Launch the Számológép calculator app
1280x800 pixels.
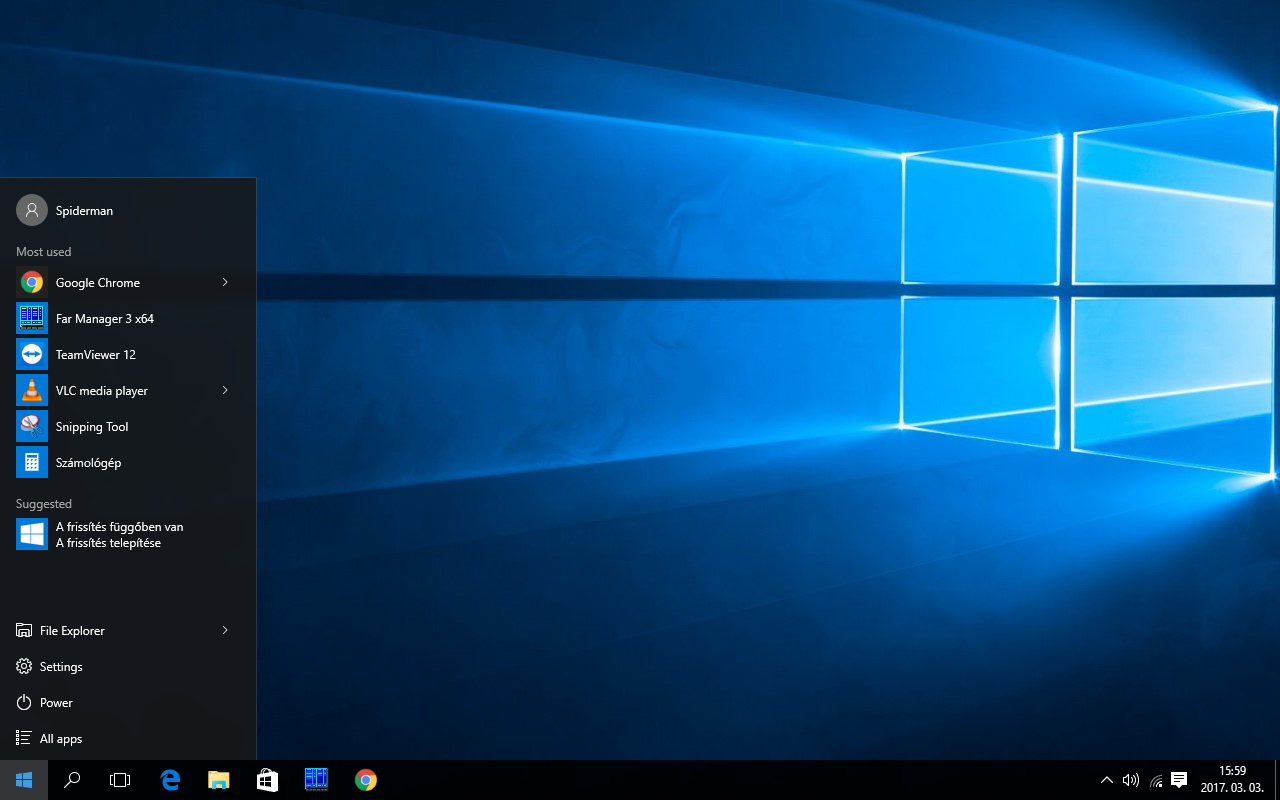pyautogui.click(x=88, y=463)
